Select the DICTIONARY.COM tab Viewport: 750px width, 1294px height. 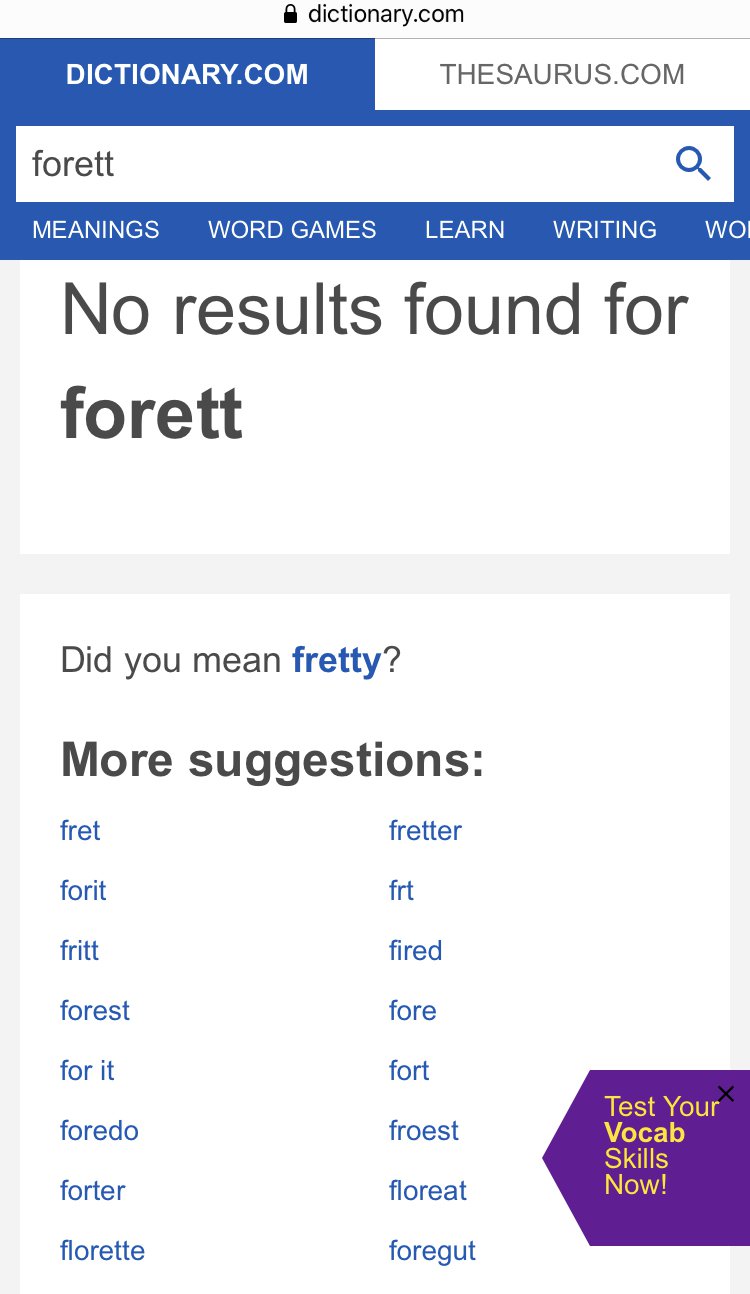tap(187, 74)
